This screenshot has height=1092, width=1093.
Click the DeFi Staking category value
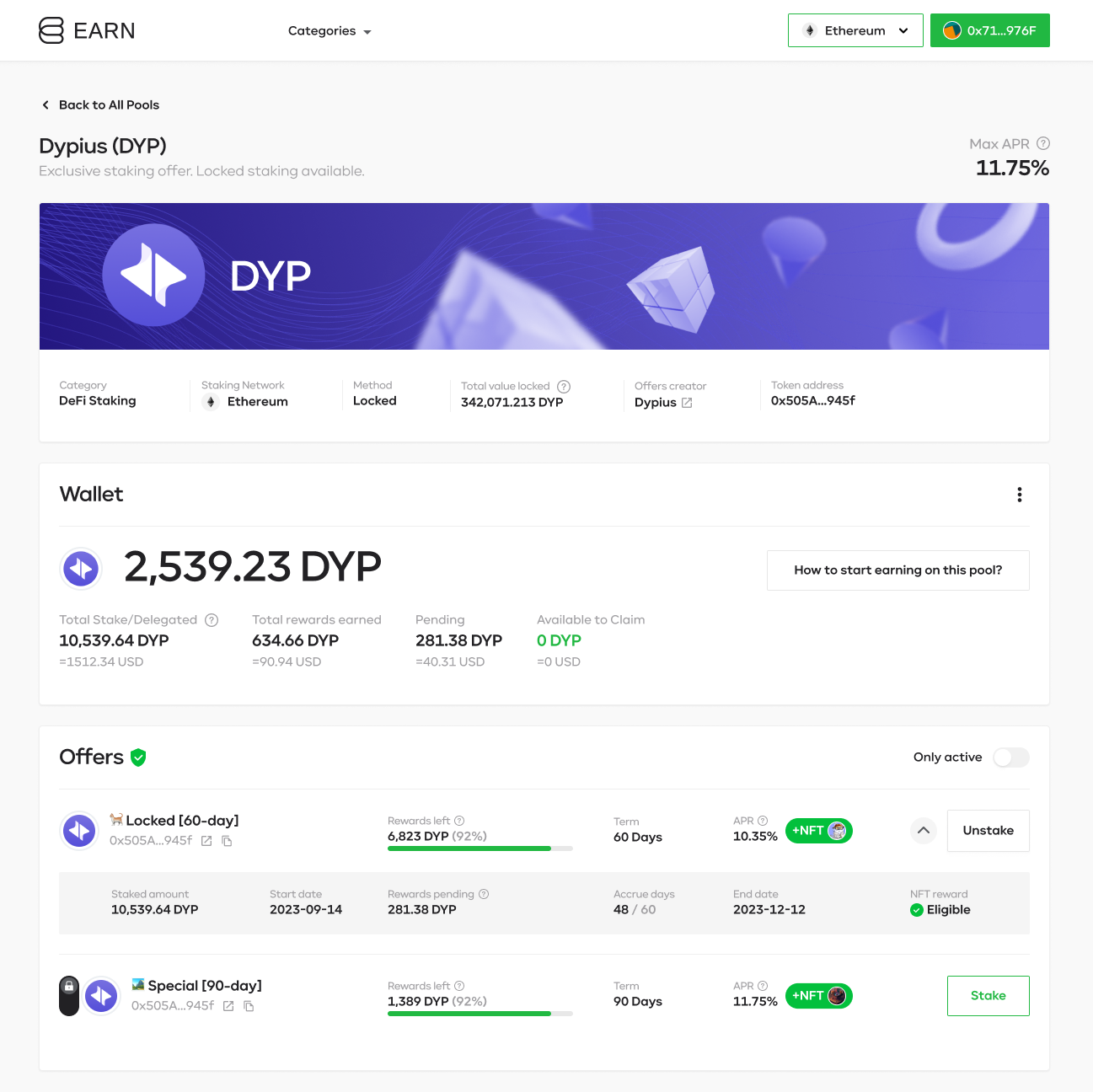[98, 401]
